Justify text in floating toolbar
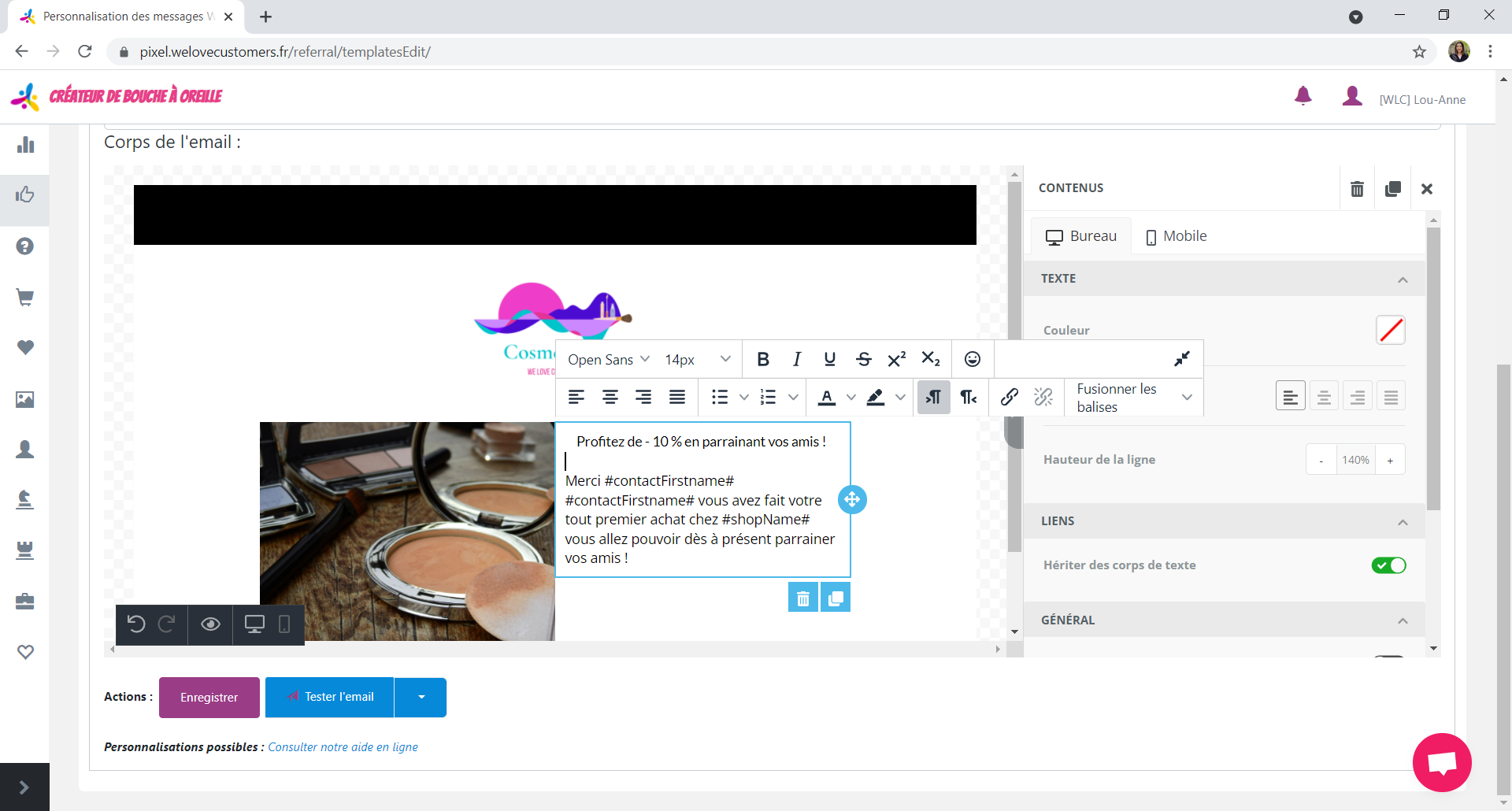 tap(677, 397)
